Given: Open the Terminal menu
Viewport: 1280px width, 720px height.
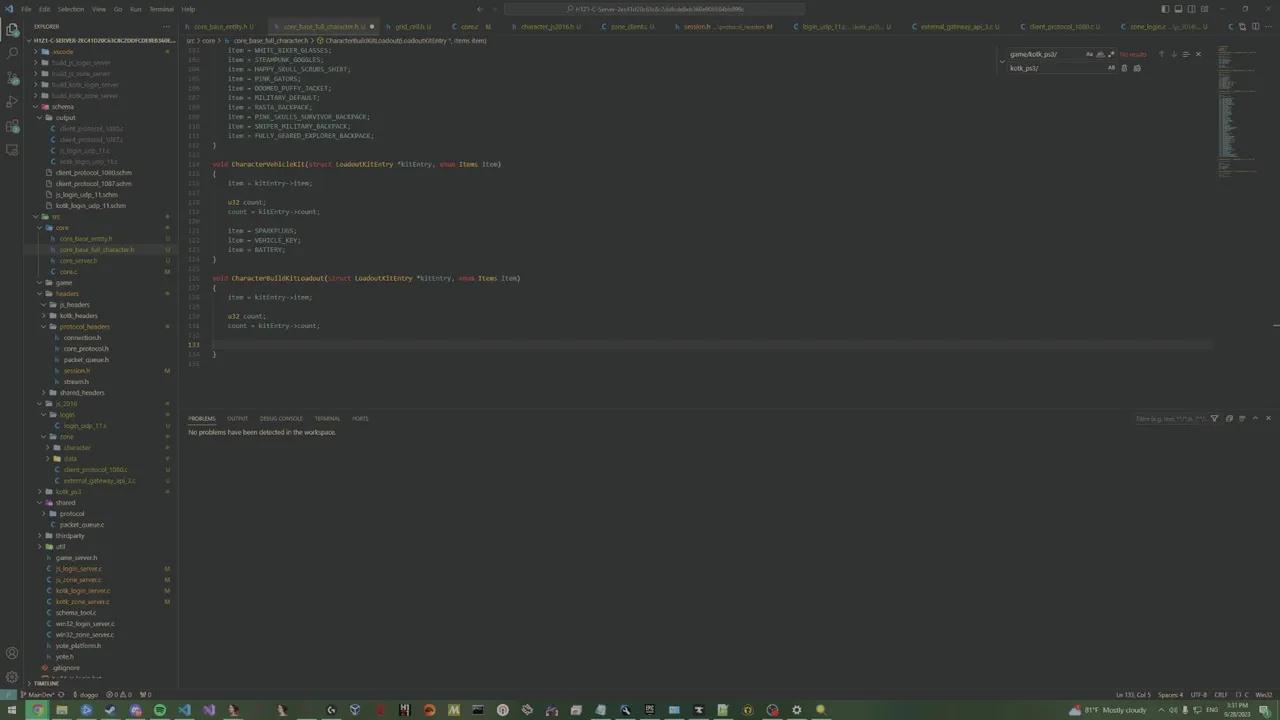Looking at the screenshot, I should (x=161, y=9).
